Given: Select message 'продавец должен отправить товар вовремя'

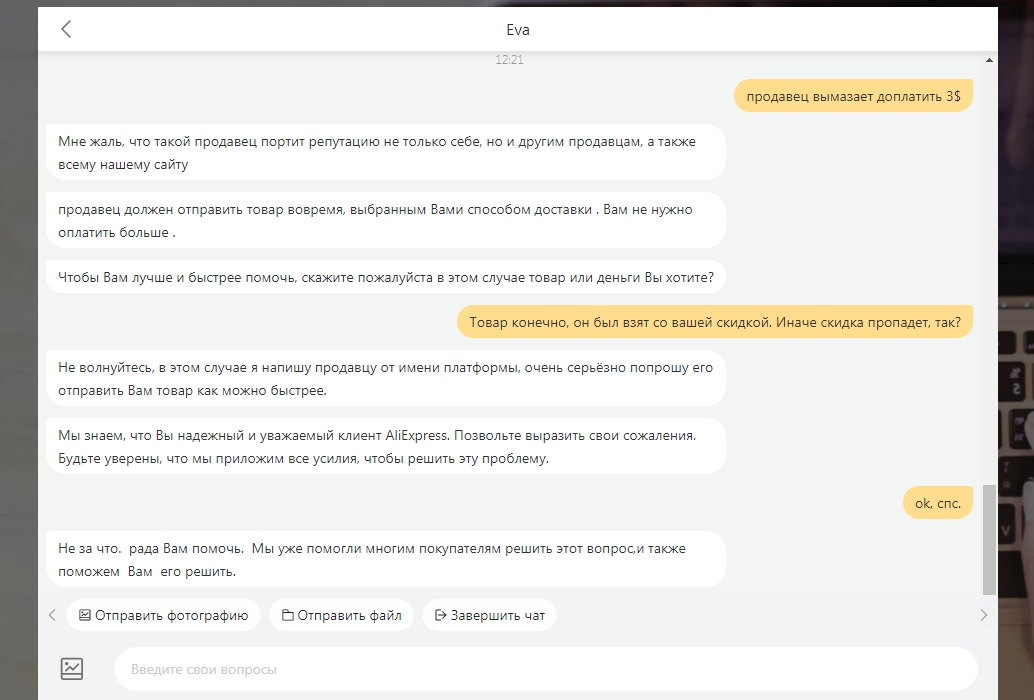Looking at the screenshot, I should (x=386, y=220).
